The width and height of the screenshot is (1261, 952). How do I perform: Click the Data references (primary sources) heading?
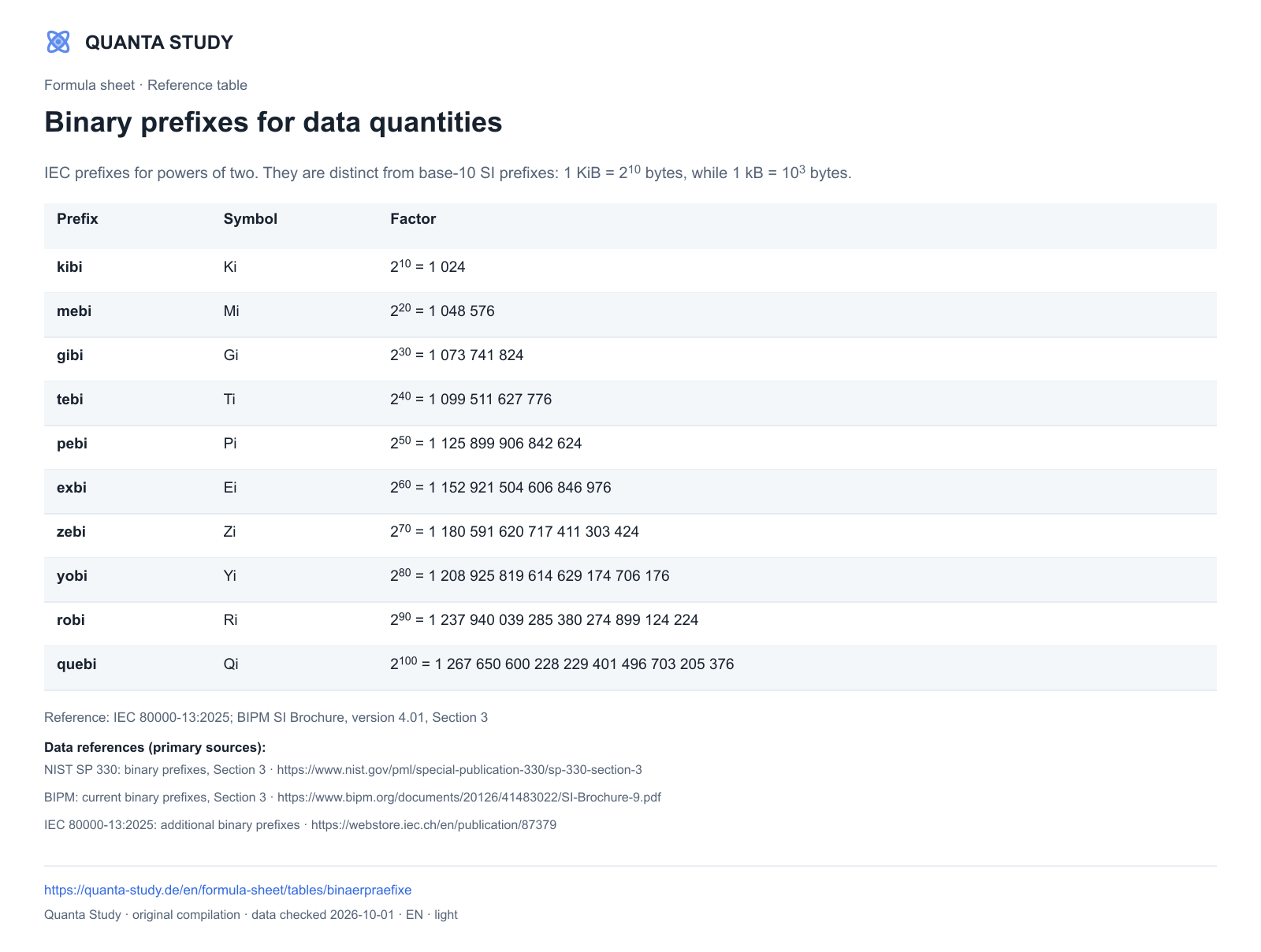click(155, 747)
